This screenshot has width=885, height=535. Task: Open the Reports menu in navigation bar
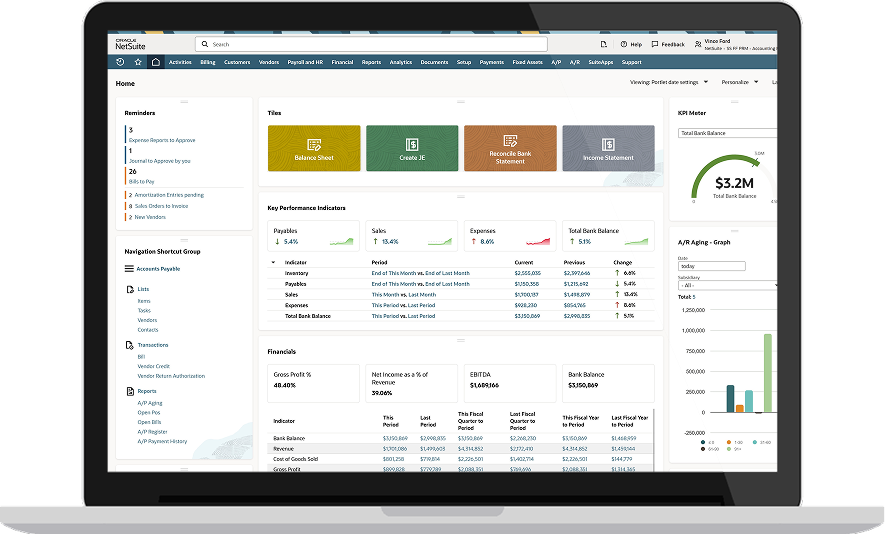(x=371, y=62)
